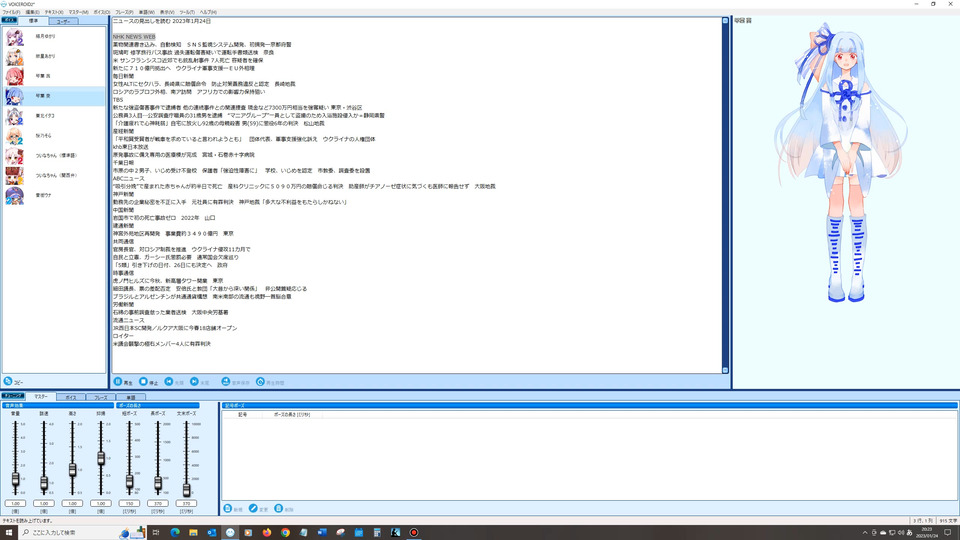This screenshot has height=540, width=960.
Task: Click the 高さ (pitch) slider handle
Action: click(72, 470)
